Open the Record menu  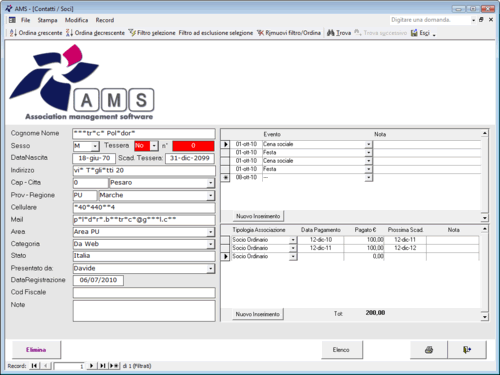point(105,20)
